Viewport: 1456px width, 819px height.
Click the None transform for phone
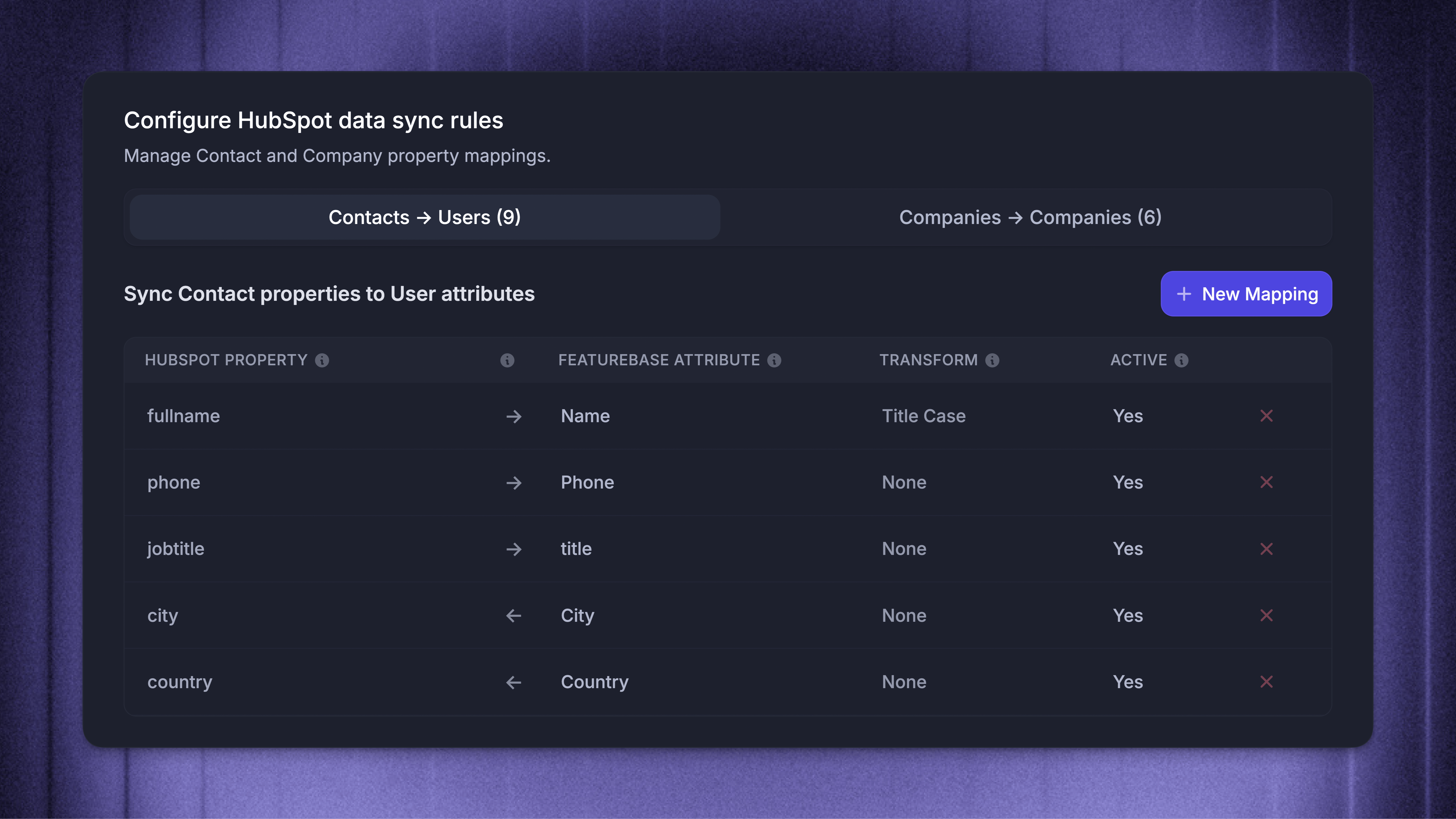click(904, 482)
